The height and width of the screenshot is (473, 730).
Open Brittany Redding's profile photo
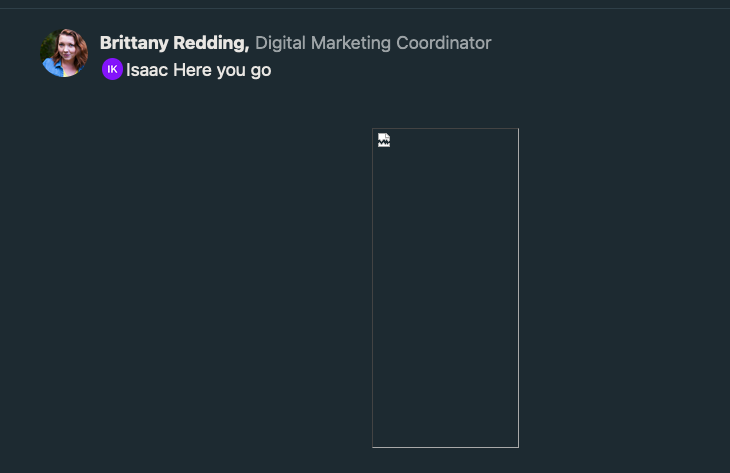coord(64,53)
